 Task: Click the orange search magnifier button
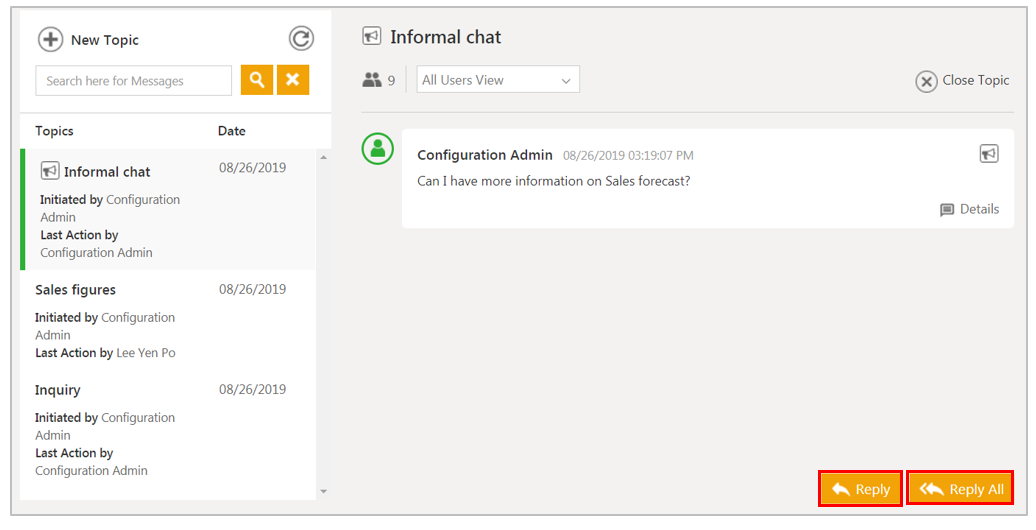coord(257,81)
